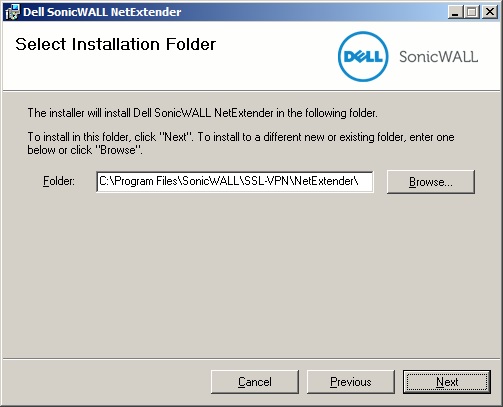The height and width of the screenshot is (407, 503).
Task: Click the paragraph starting "To install in this folder"
Action: (241, 143)
